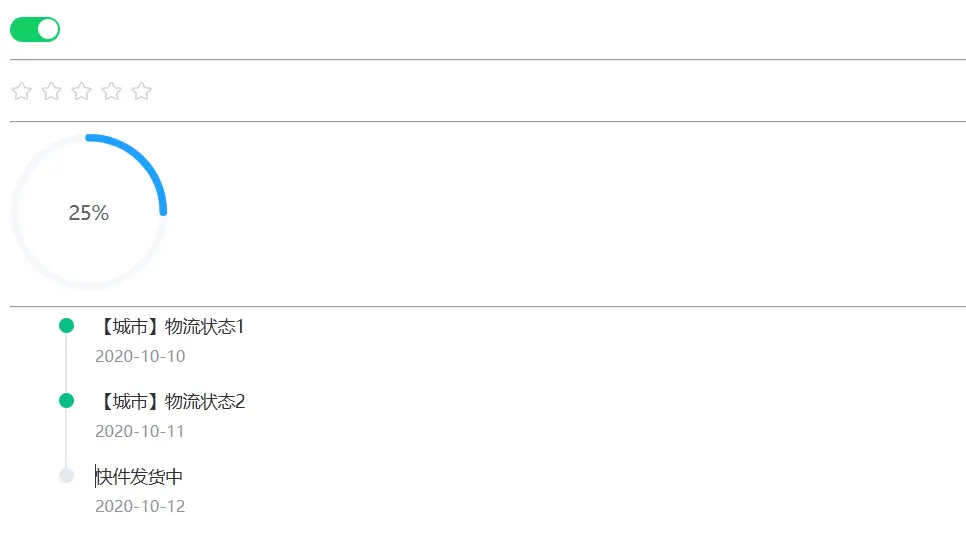Choose the fourth star rating
This screenshot has height=556, width=966.
[x=112, y=91]
